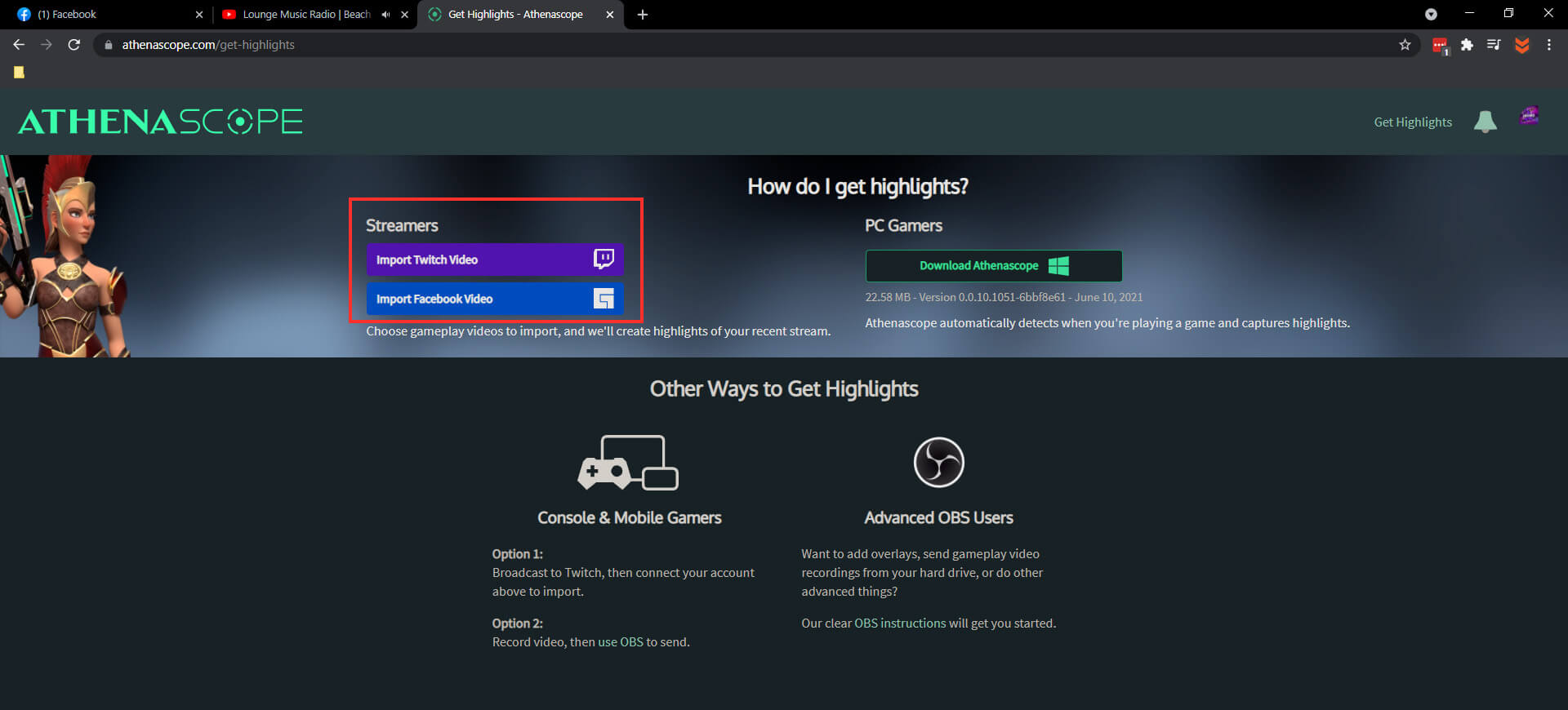Go forward in browser history

(47, 45)
